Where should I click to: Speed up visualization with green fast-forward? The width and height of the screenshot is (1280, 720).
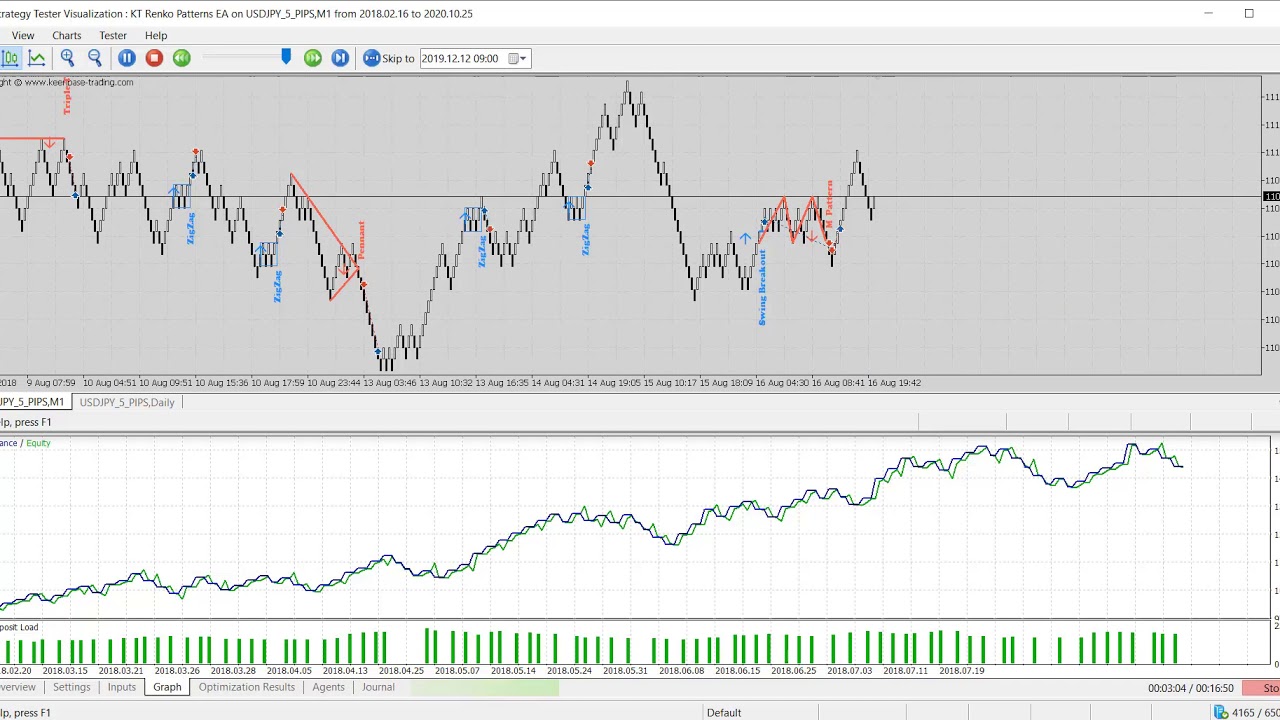point(313,58)
